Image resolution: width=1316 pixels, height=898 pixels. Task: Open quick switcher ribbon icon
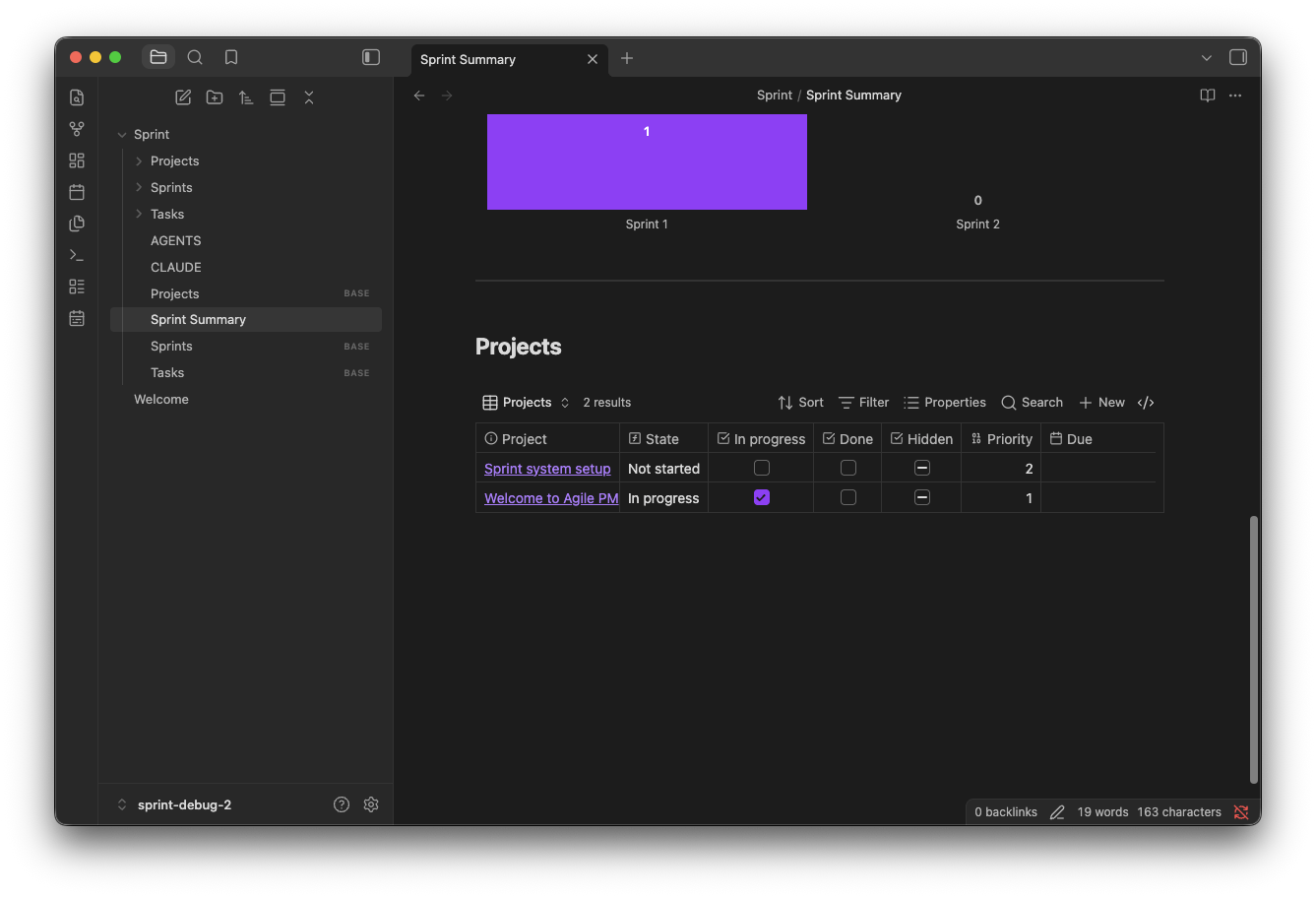pos(77,97)
